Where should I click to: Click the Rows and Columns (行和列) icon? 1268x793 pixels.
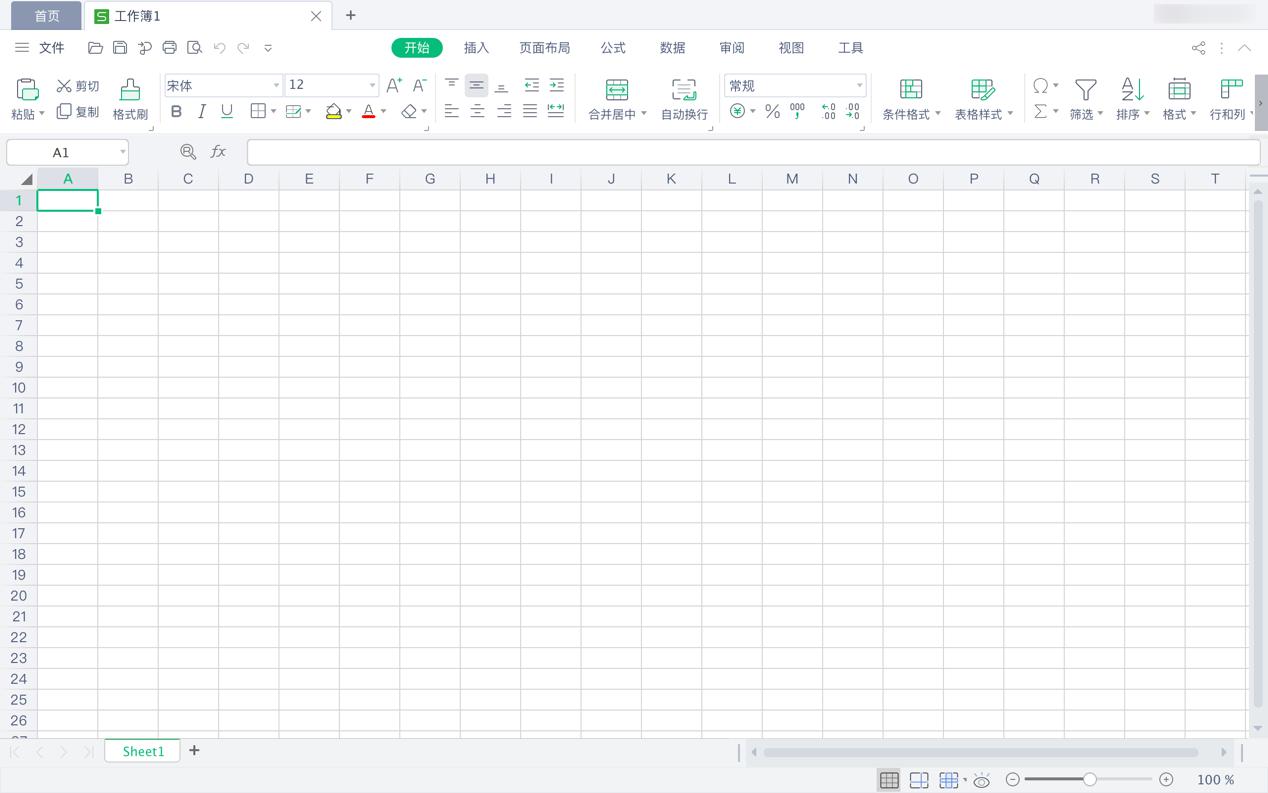pos(1232,90)
